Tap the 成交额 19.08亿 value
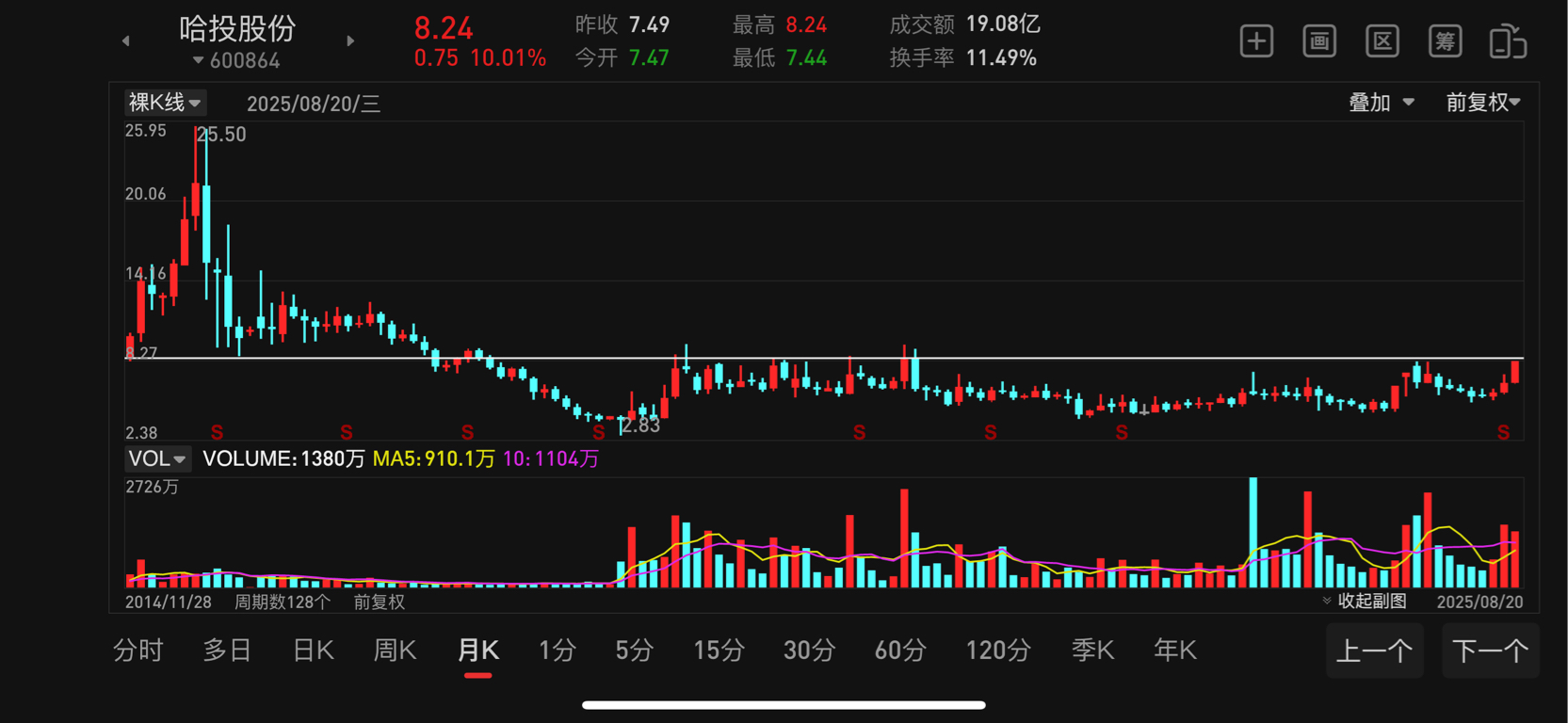The image size is (1568, 723). [1004, 24]
